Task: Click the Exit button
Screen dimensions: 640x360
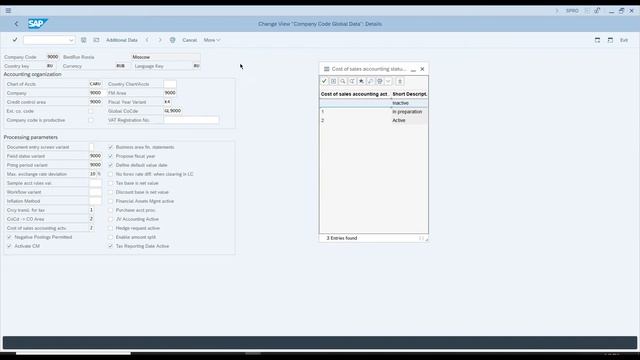Action: [x=624, y=40]
